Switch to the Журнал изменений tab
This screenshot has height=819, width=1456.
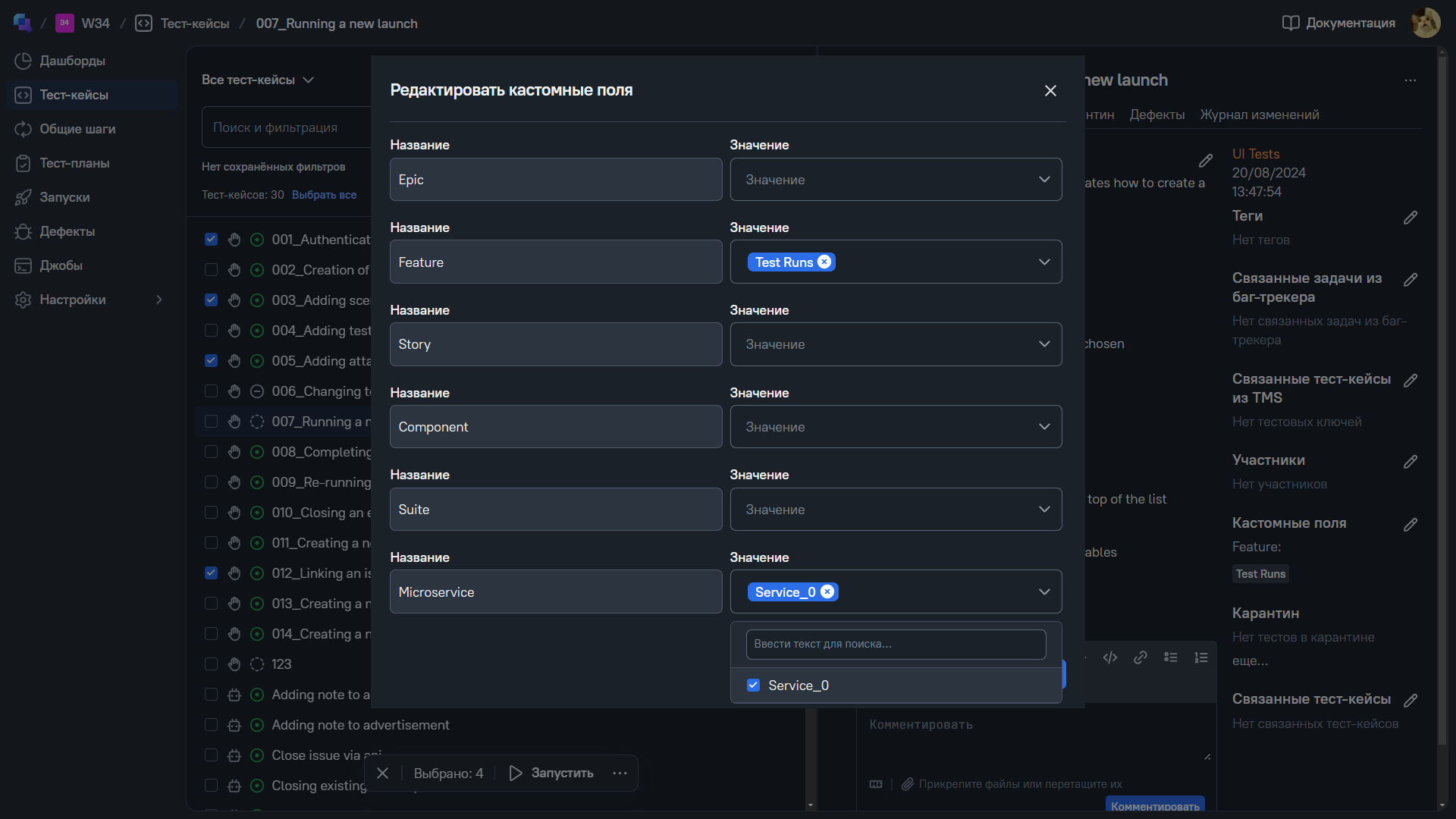(1259, 115)
